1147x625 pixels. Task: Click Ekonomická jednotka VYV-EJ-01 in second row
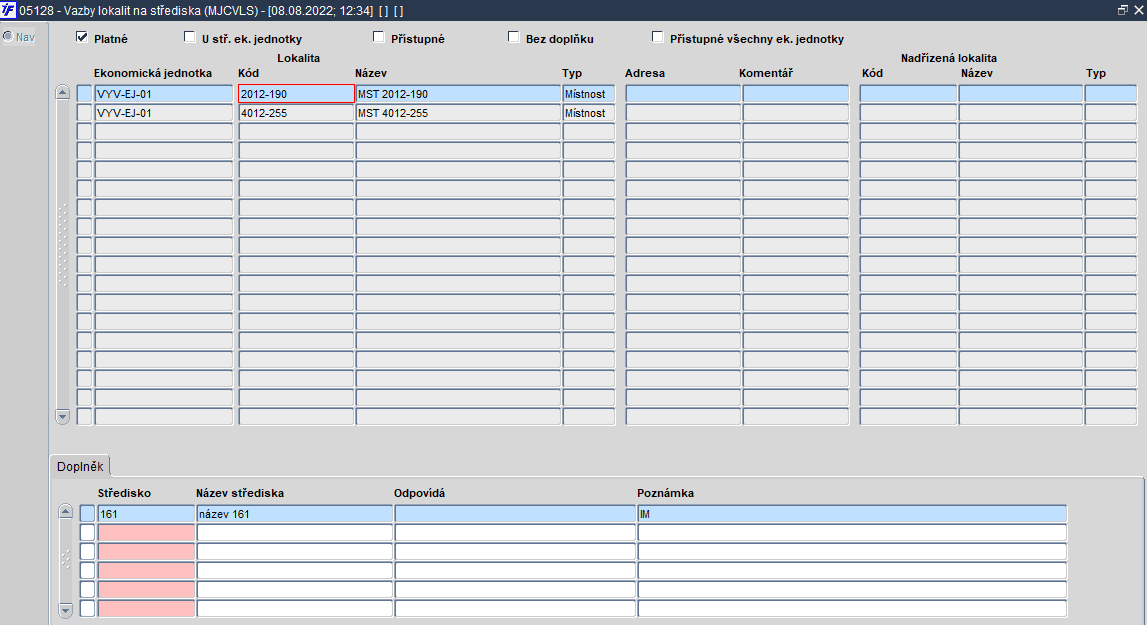tap(164, 113)
